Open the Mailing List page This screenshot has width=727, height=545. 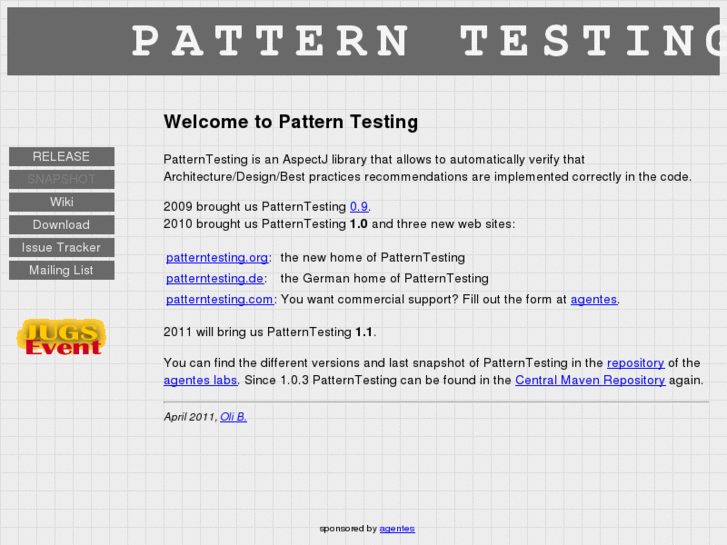(x=61, y=270)
